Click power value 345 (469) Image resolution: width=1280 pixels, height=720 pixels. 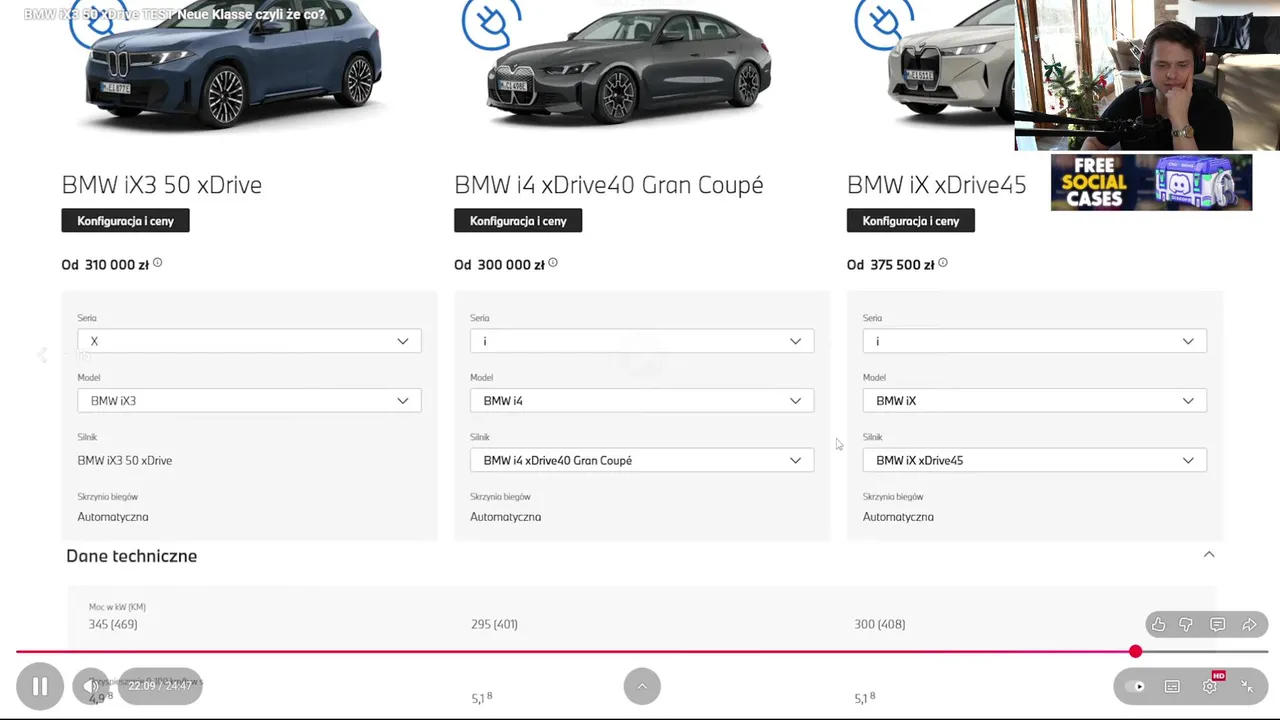[x=113, y=624]
